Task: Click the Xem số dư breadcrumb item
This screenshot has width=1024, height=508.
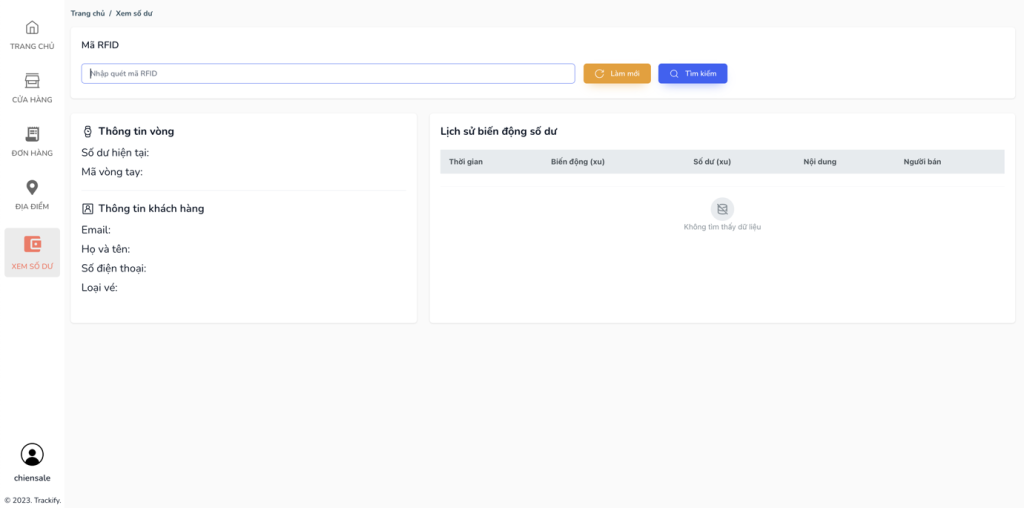Action: point(134,14)
